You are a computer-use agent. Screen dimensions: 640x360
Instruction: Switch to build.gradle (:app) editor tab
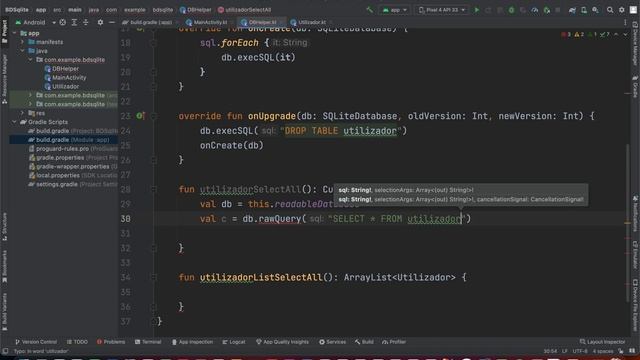pyautogui.click(x=147, y=22)
